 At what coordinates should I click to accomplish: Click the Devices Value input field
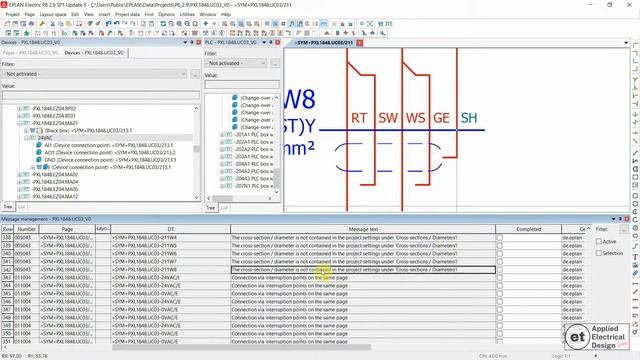(x=101, y=95)
